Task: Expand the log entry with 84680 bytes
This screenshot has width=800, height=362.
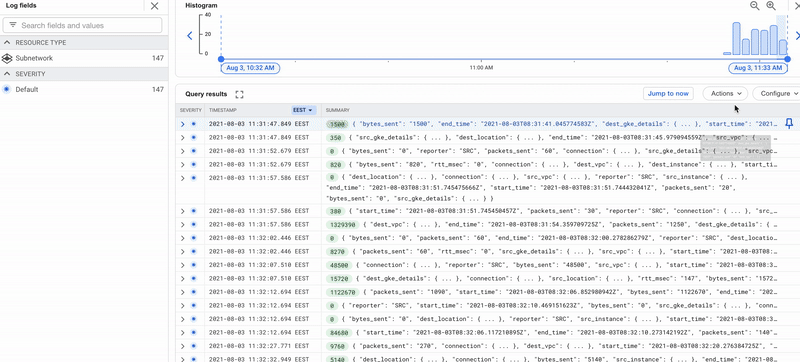Action: [x=183, y=332]
